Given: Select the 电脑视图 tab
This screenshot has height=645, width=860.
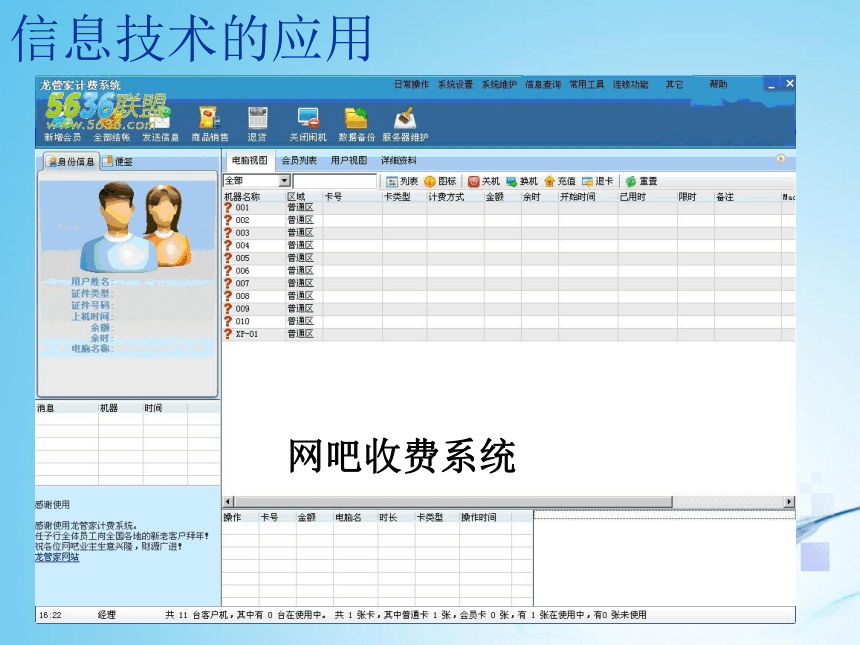Looking at the screenshot, I should tap(250, 160).
